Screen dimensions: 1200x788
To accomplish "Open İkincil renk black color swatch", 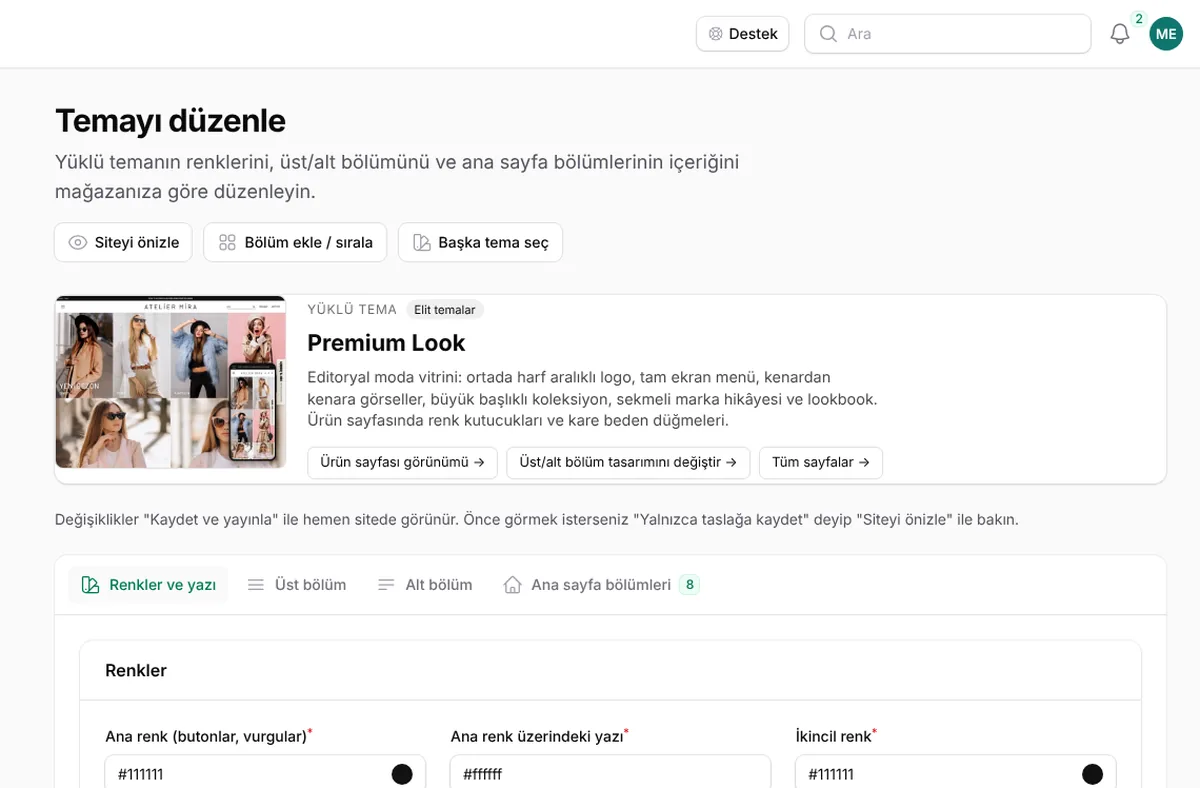I will point(1093,774).
